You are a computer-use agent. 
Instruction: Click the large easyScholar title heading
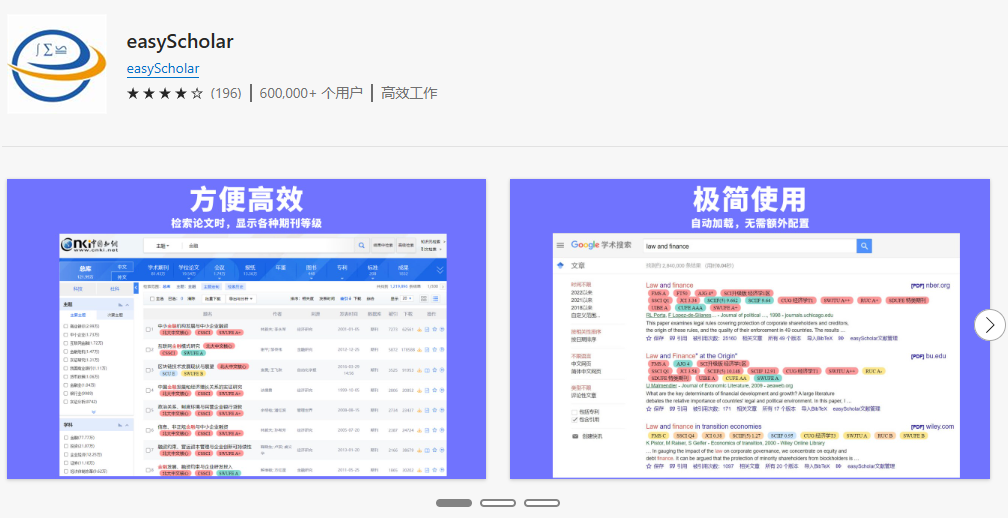[x=180, y=42]
